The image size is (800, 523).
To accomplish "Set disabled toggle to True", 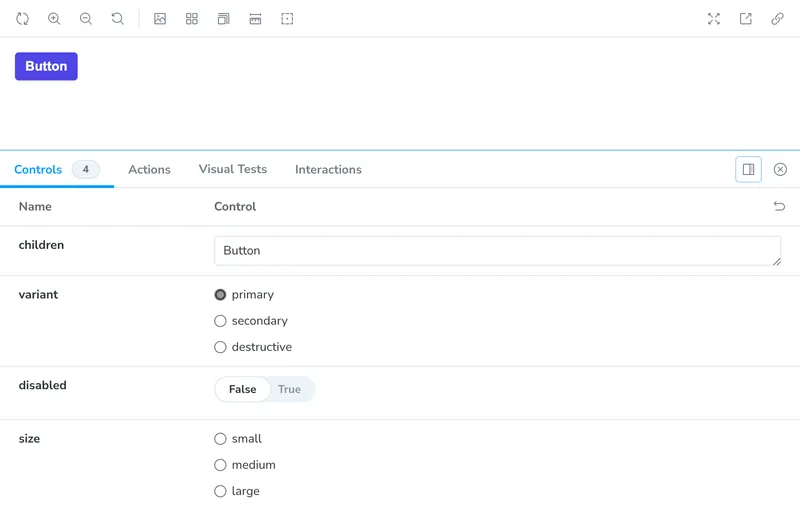I will pos(289,390).
